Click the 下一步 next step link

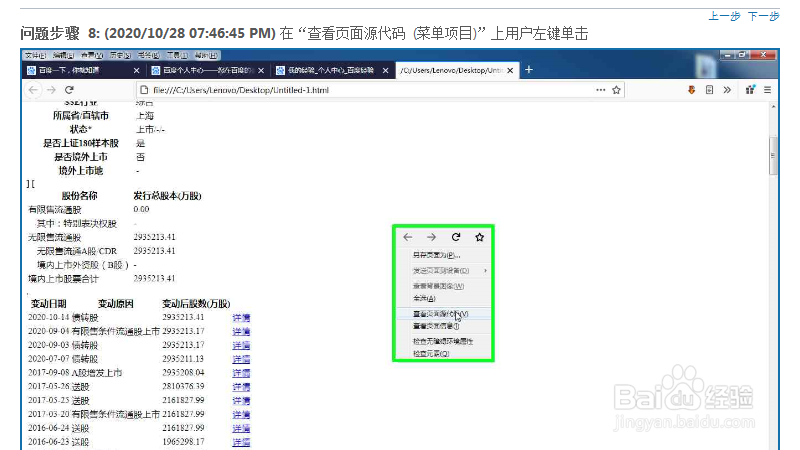point(763,16)
